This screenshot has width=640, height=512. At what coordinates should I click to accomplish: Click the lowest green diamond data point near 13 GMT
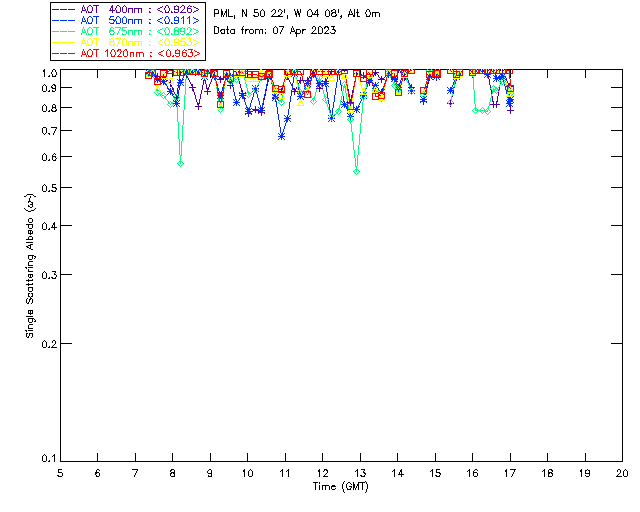tap(357, 171)
